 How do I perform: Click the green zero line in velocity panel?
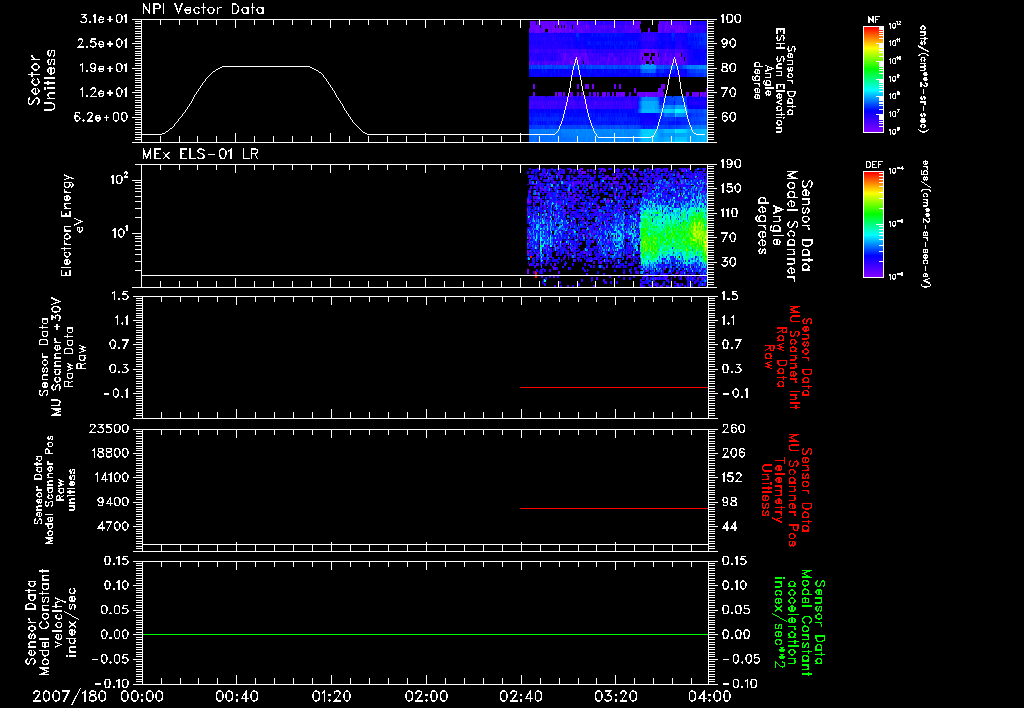[425, 634]
